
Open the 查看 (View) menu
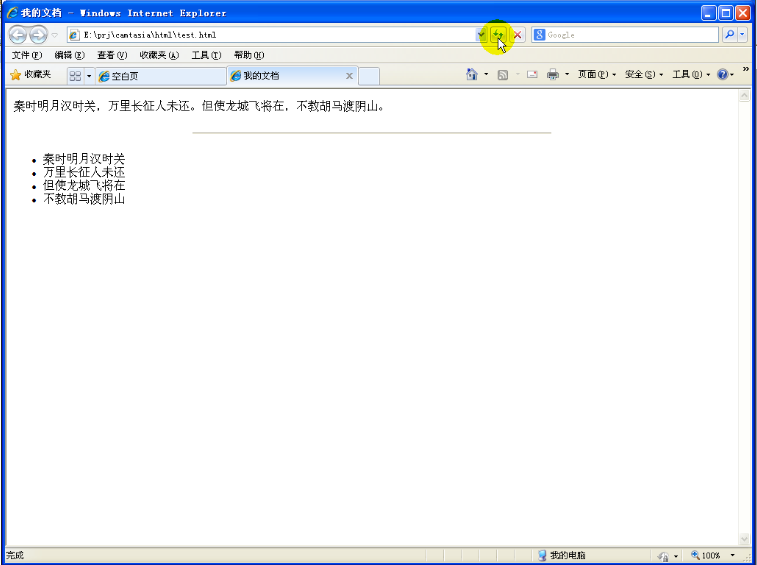click(x=111, y=55)
